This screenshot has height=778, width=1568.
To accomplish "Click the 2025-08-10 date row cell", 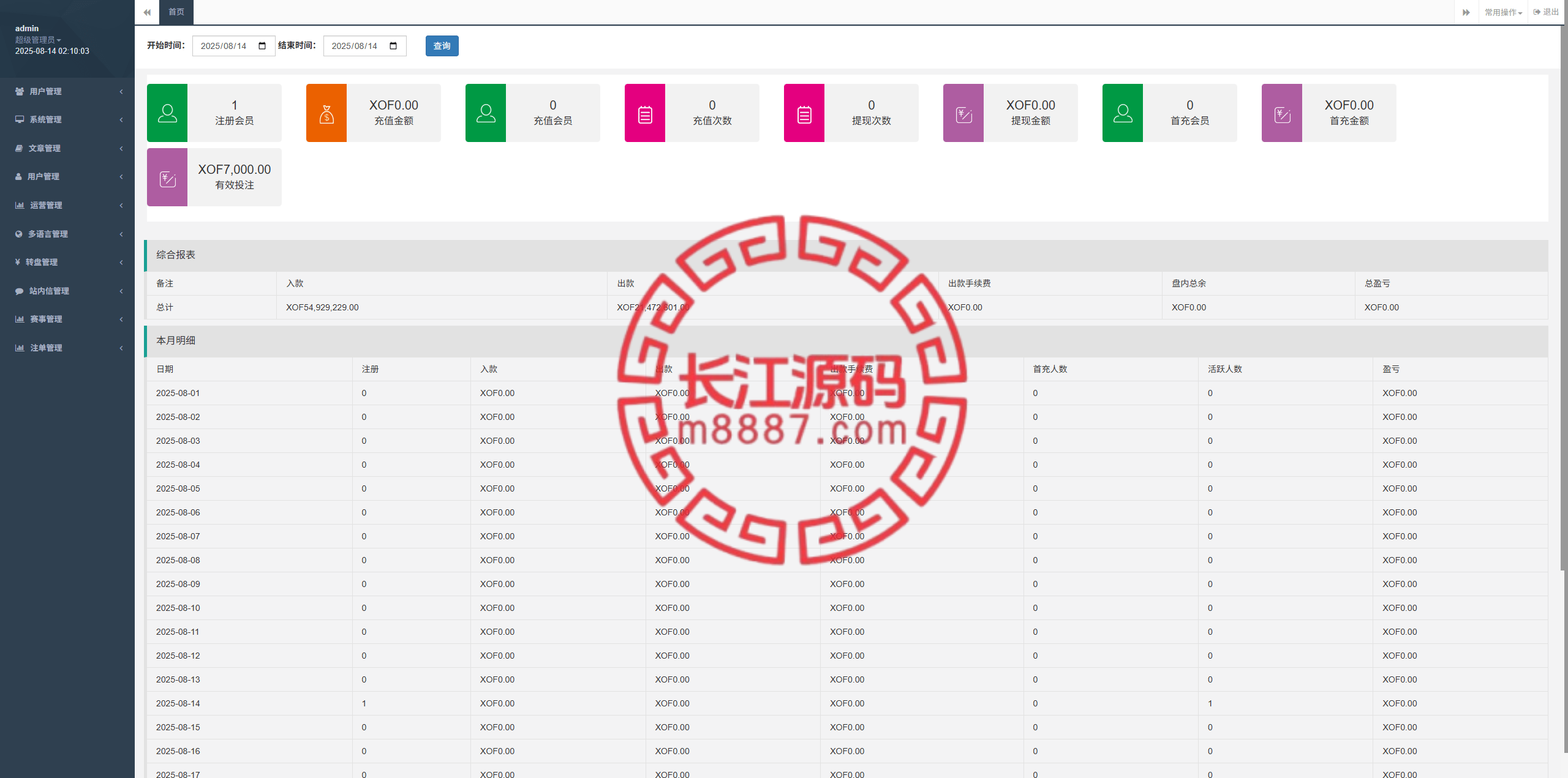I will click(249, 608).
